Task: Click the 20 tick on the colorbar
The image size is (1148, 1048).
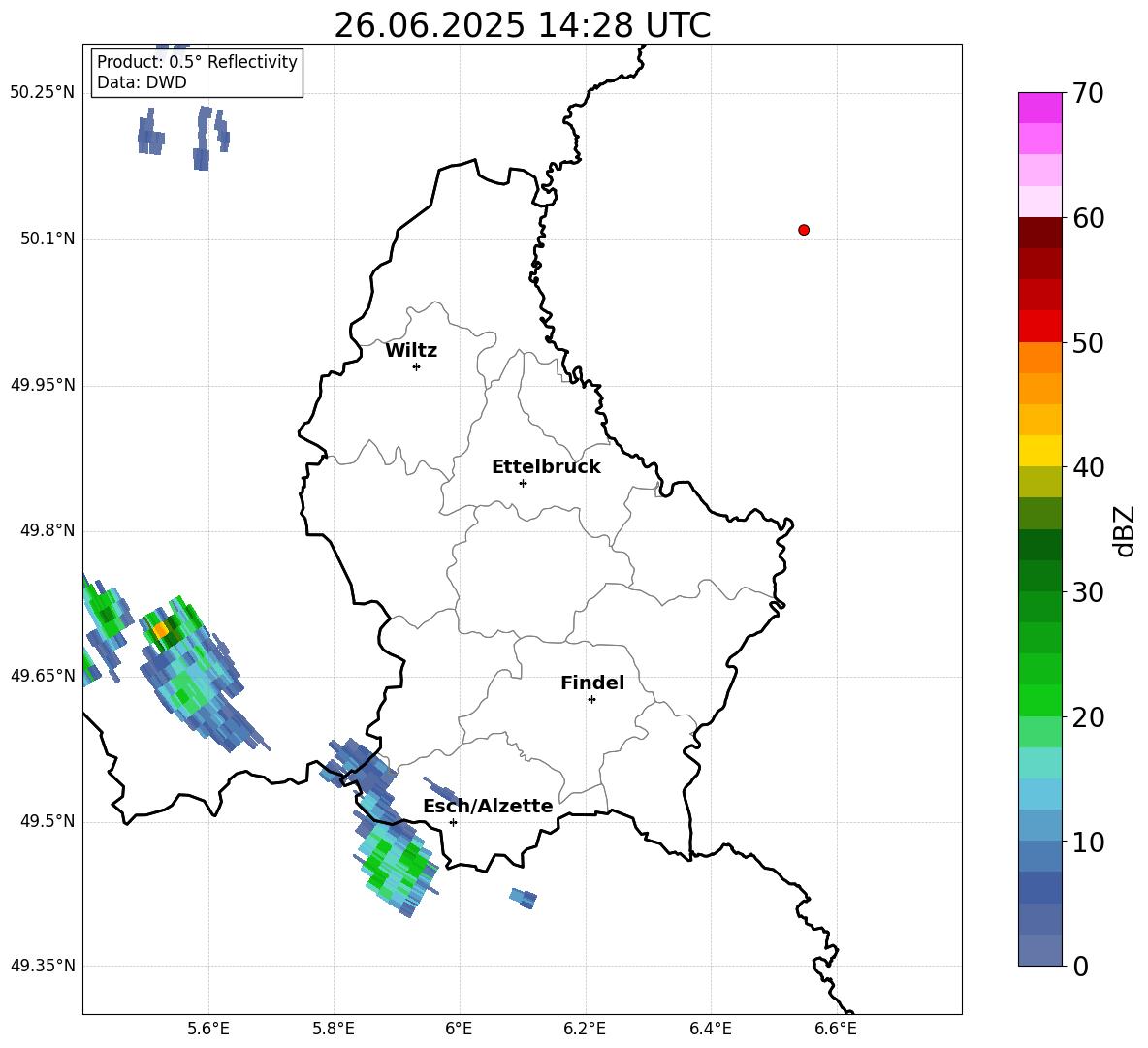Action: click(x=1088, y=717)
